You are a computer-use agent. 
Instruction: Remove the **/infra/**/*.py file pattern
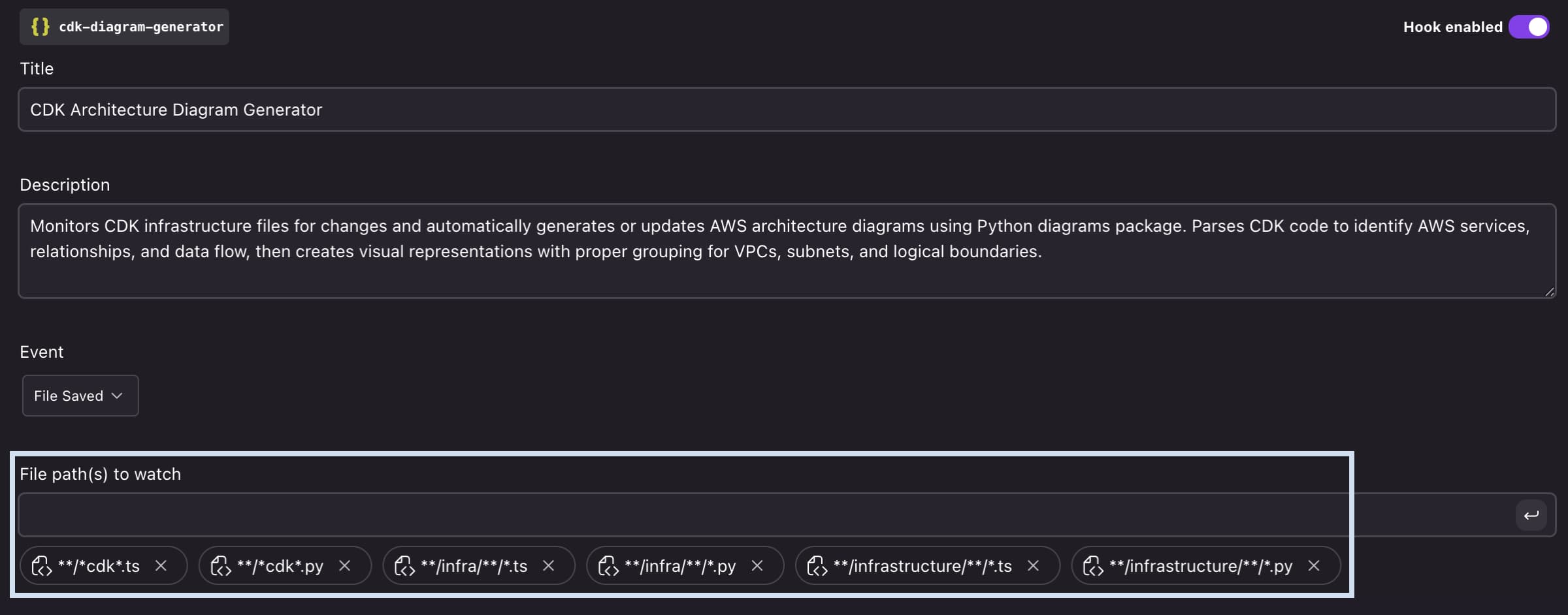pyautogui.click(x=758, y=565)
